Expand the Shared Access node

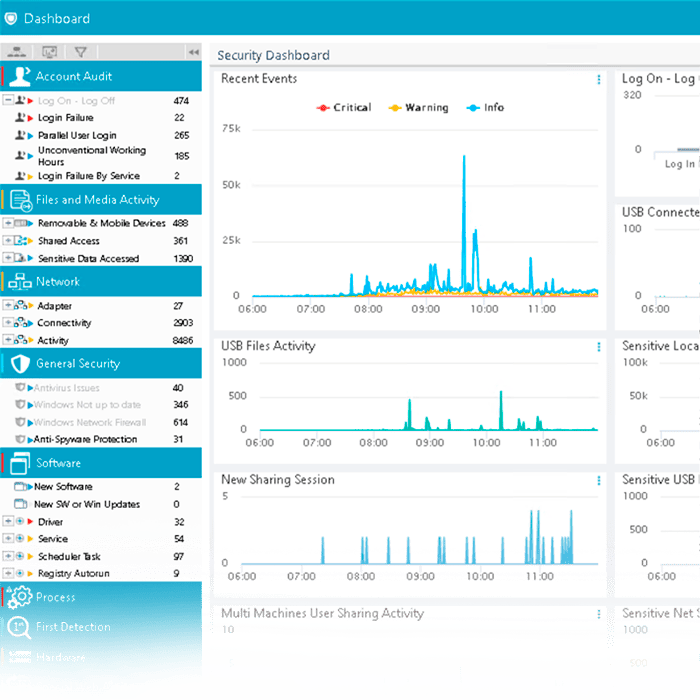tap(8, 241)
